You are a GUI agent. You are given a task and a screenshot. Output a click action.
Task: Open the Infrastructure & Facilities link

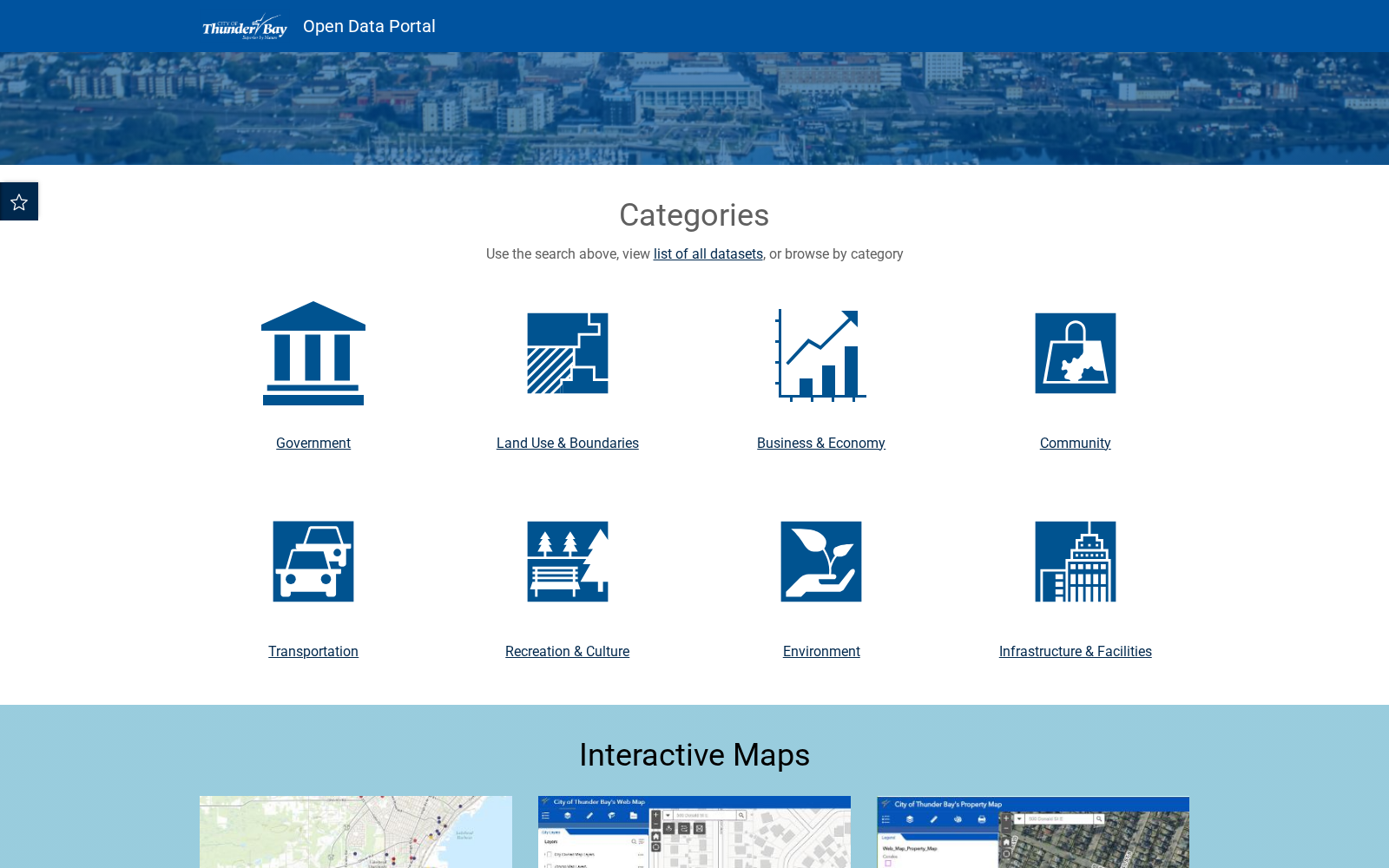coord(1076,651)
